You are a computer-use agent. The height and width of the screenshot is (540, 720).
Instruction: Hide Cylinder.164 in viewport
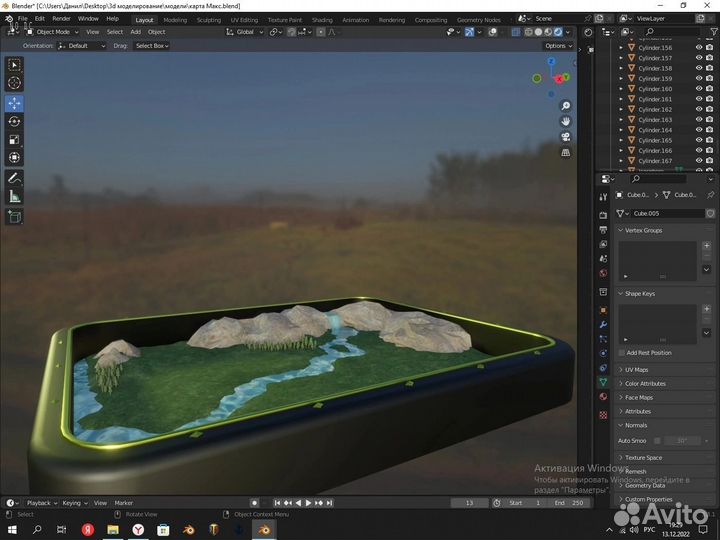coord(699,130)
